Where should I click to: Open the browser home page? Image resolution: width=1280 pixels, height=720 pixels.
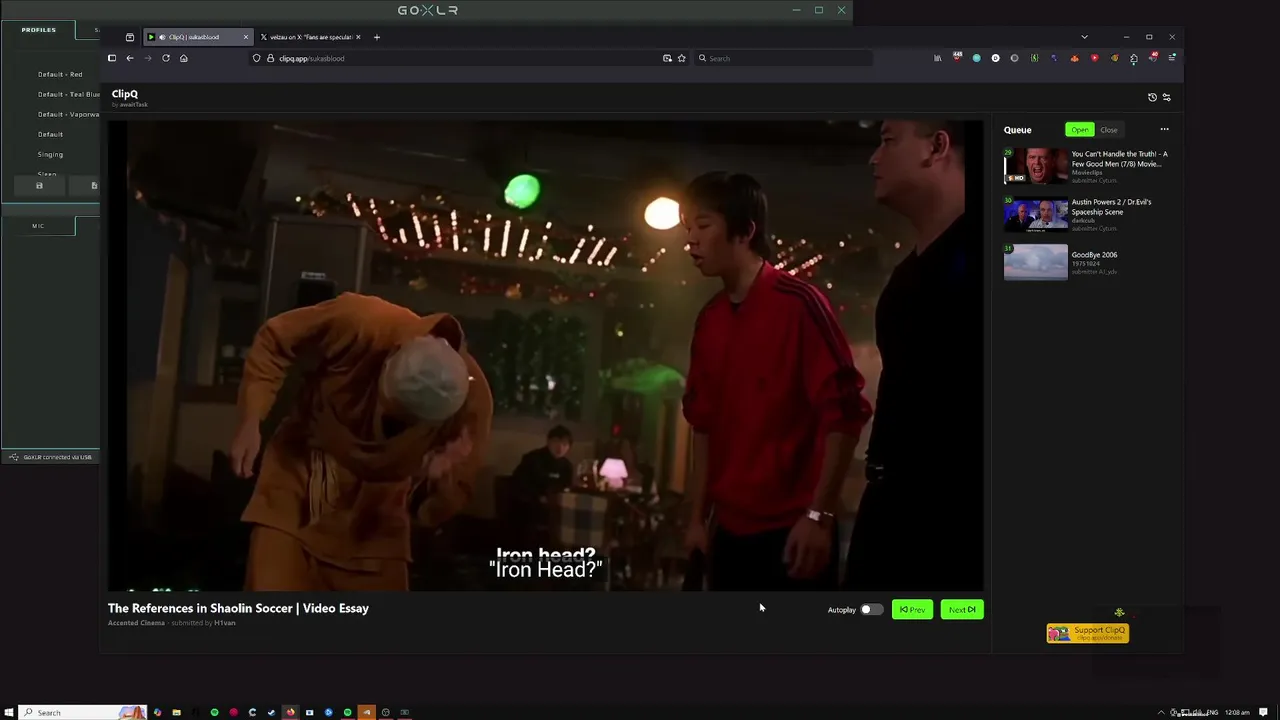[184, 58]
